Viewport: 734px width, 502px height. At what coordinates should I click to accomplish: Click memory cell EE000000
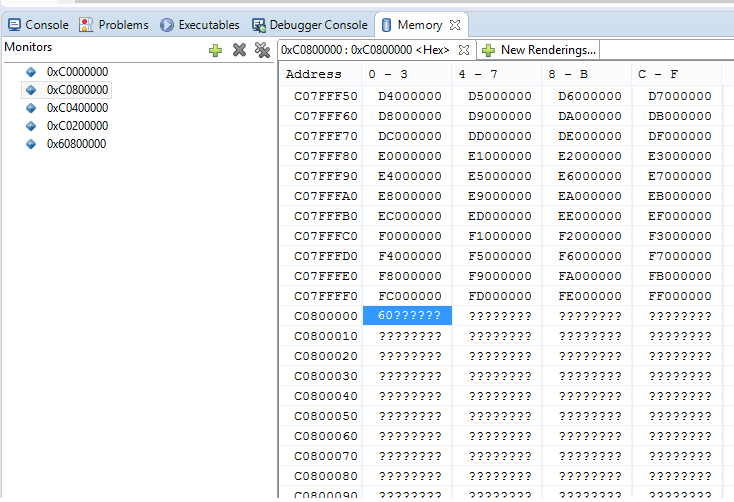[x=589, y=216]
